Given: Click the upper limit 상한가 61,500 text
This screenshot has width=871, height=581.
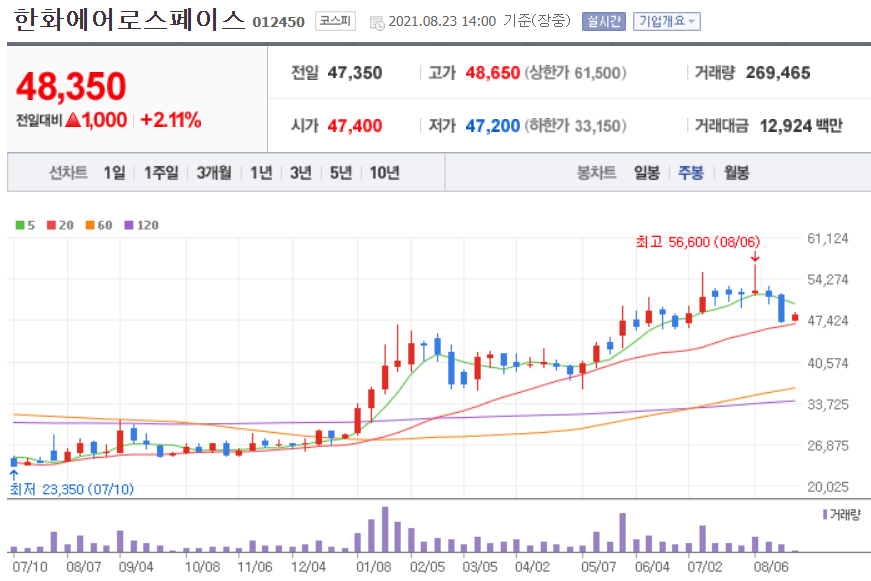Looking at the screenshot, I should tap(575, 73).
